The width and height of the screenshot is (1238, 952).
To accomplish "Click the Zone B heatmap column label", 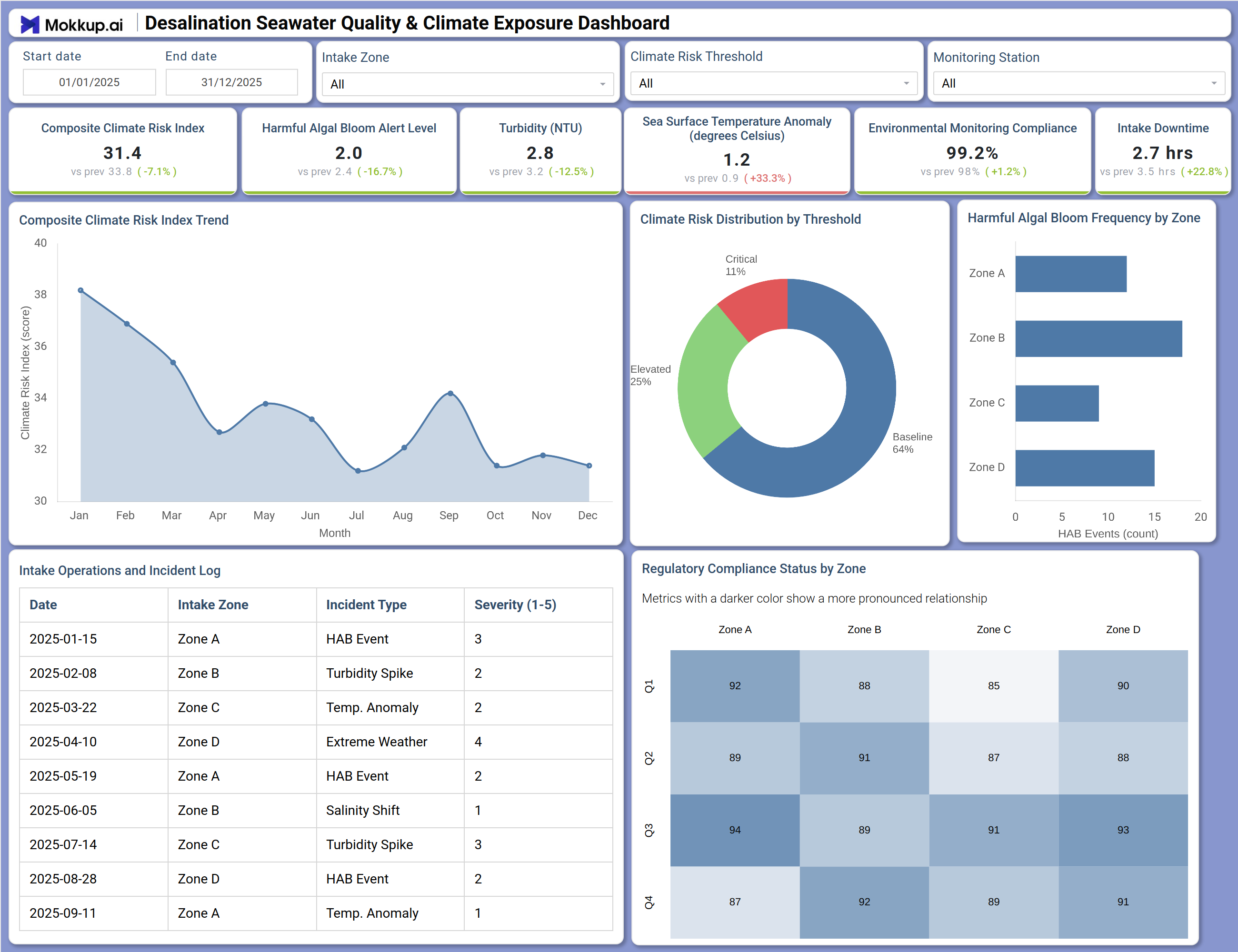I will coord(864,630).
